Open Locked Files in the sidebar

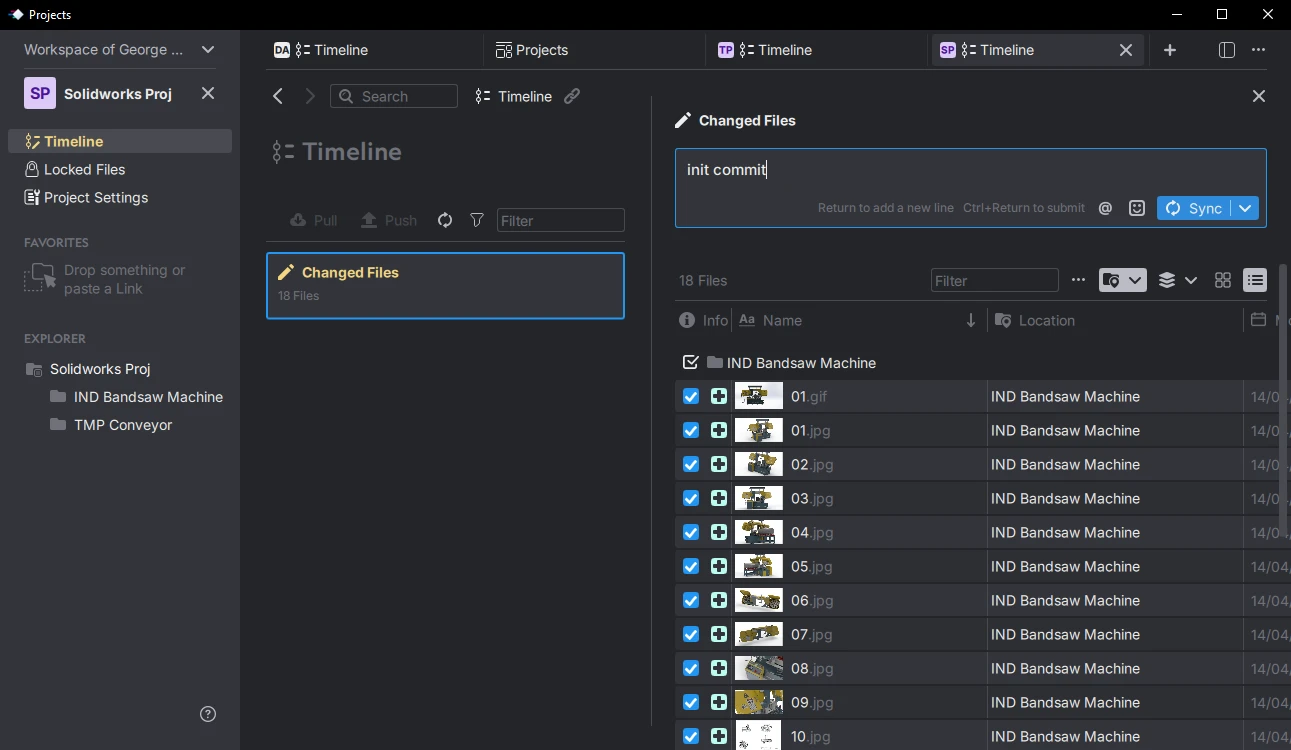pyautogui.click(x=120, y=169)
